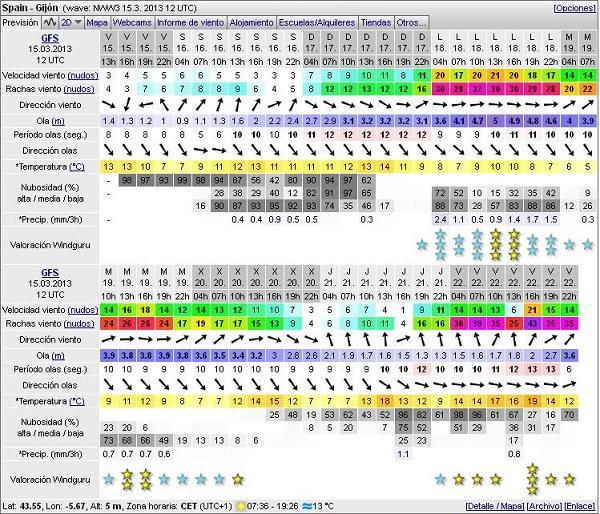
Task: Click the Opciones link
Action: click(x=574, y=8)
